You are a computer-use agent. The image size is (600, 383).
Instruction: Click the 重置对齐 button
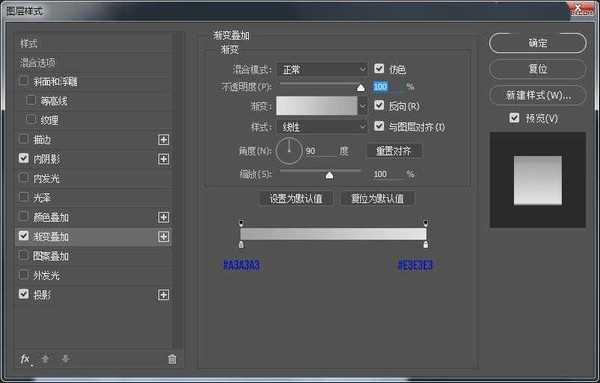(x=394, y=151)
